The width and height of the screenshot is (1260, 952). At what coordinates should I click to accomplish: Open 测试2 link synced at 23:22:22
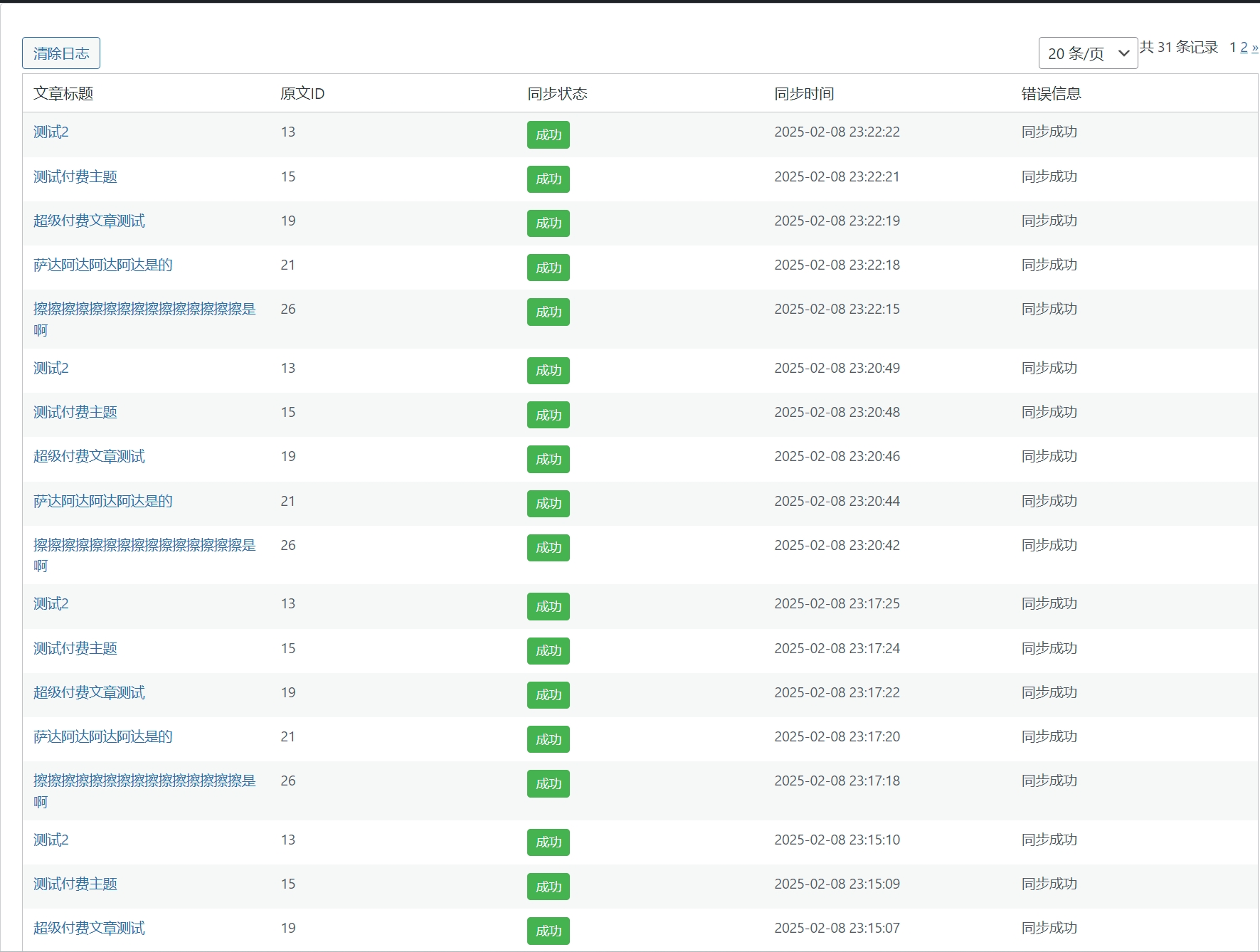[51, 132]
